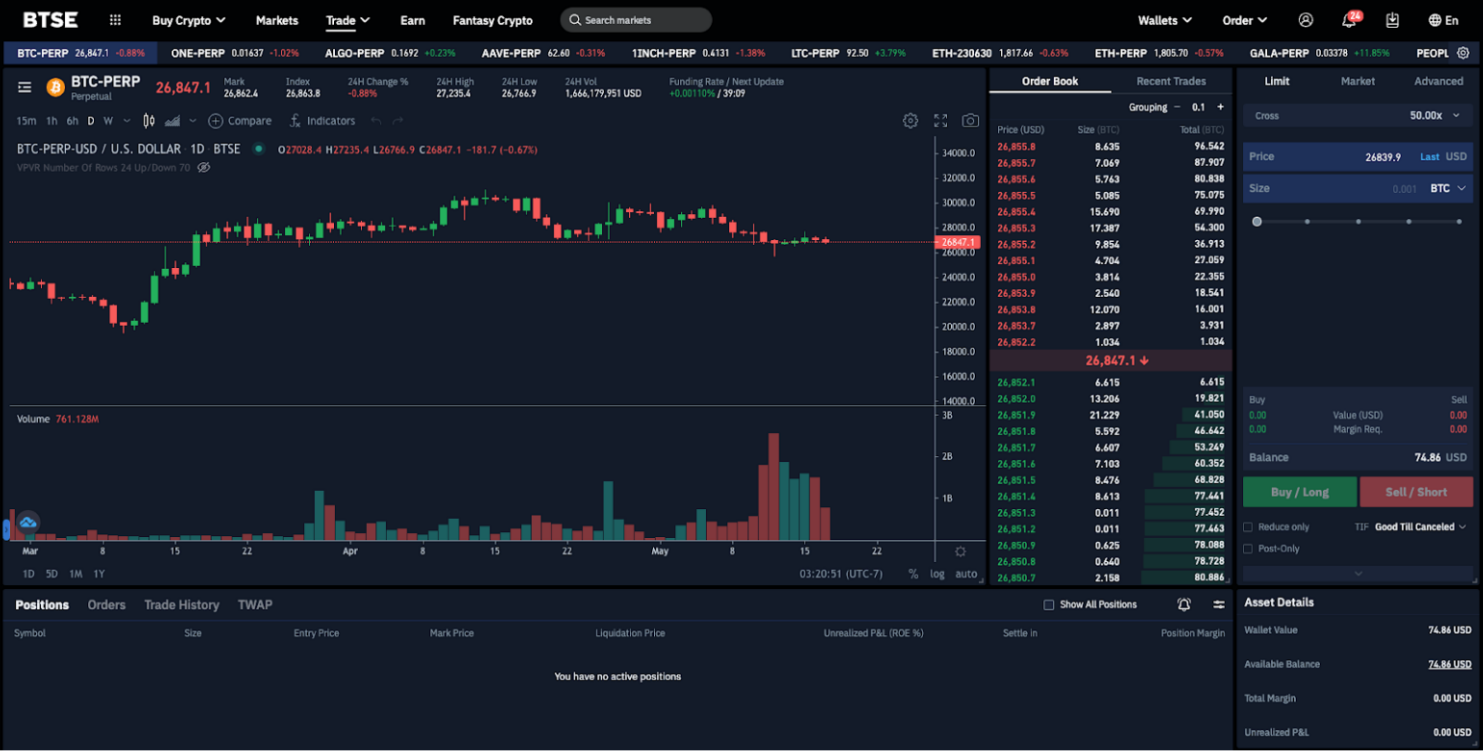
Task: Open the Trade History tab
Action: click(x=181, y=605)
